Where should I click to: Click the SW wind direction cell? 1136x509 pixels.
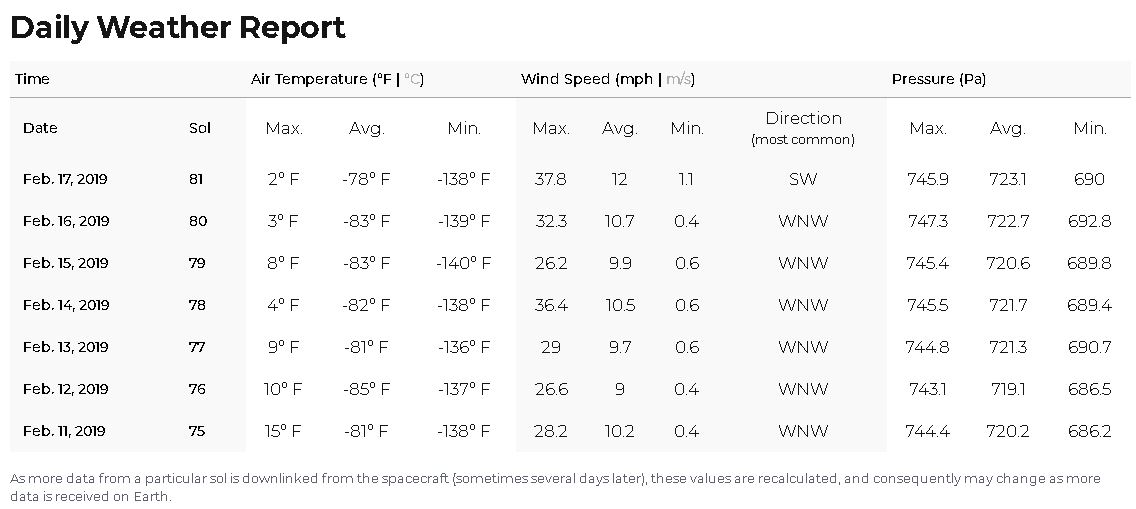pos(802,179)
